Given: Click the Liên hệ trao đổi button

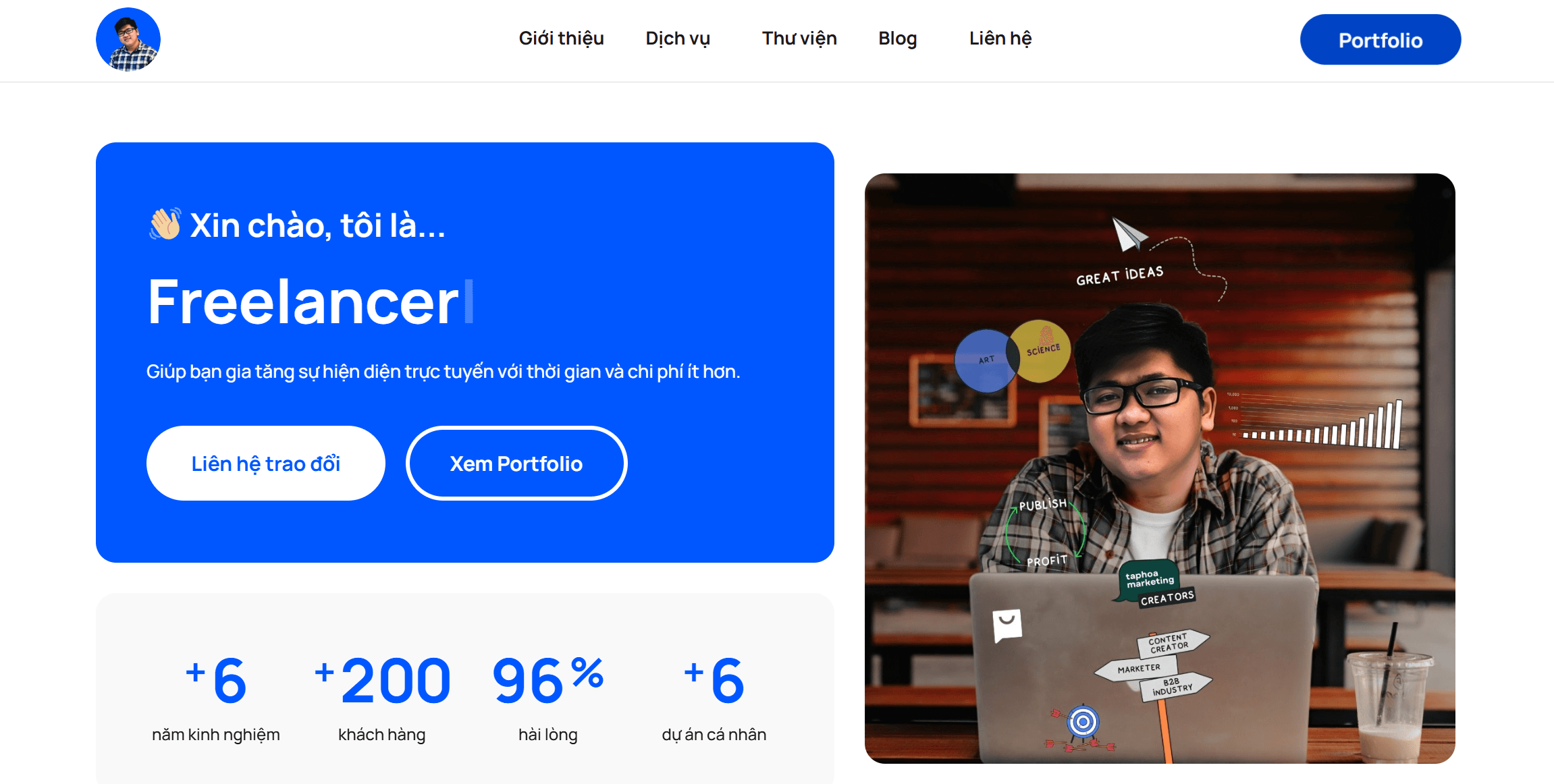Looking at the screenshot, I should pos(265,464).
